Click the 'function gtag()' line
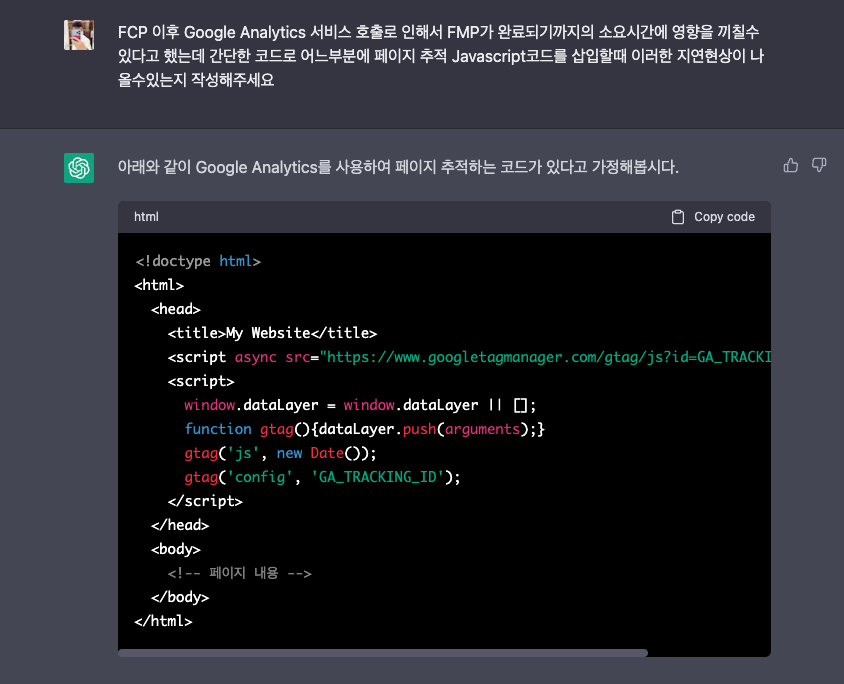This screenshot has height=684, width=844. tap(364, 429)
